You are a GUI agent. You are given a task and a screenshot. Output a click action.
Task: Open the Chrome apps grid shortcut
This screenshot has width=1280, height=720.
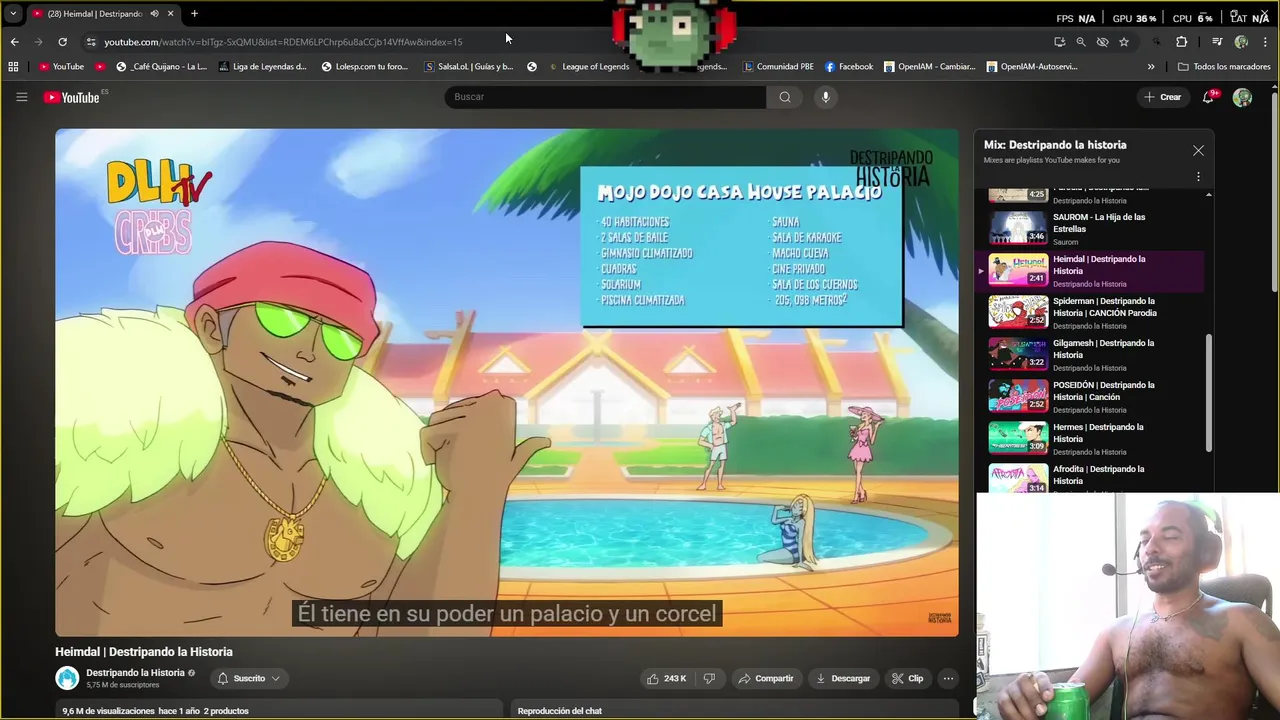13,67
